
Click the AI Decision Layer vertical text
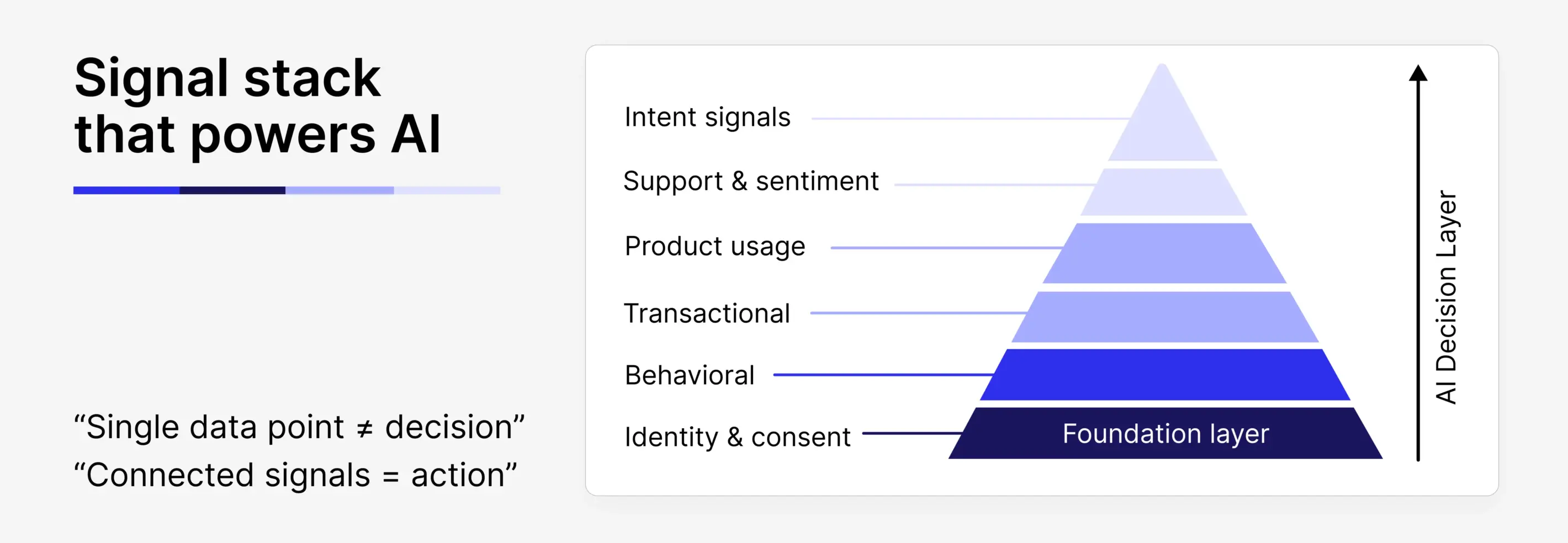coord(1447,297)
